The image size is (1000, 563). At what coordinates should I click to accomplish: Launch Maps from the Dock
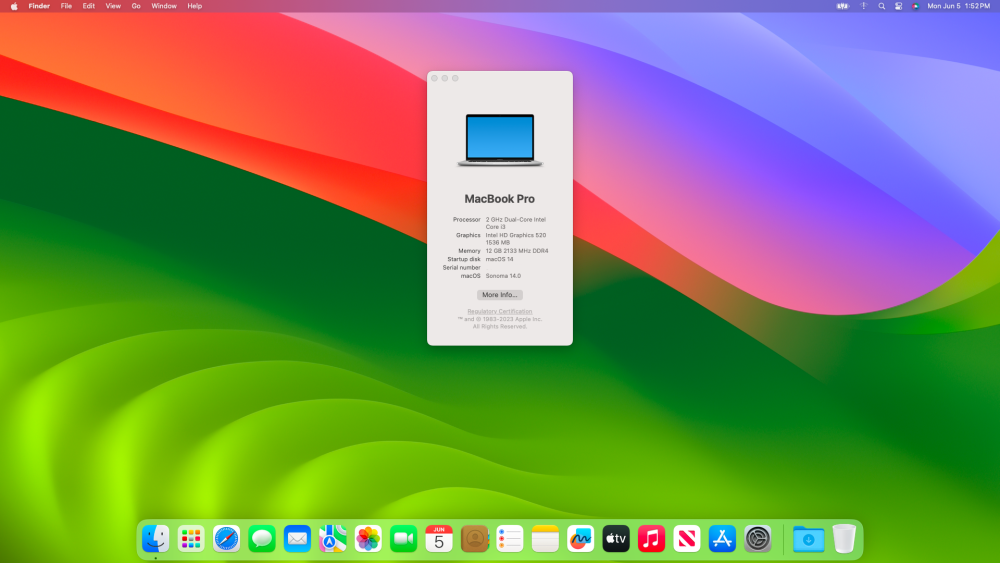[332, 539]
